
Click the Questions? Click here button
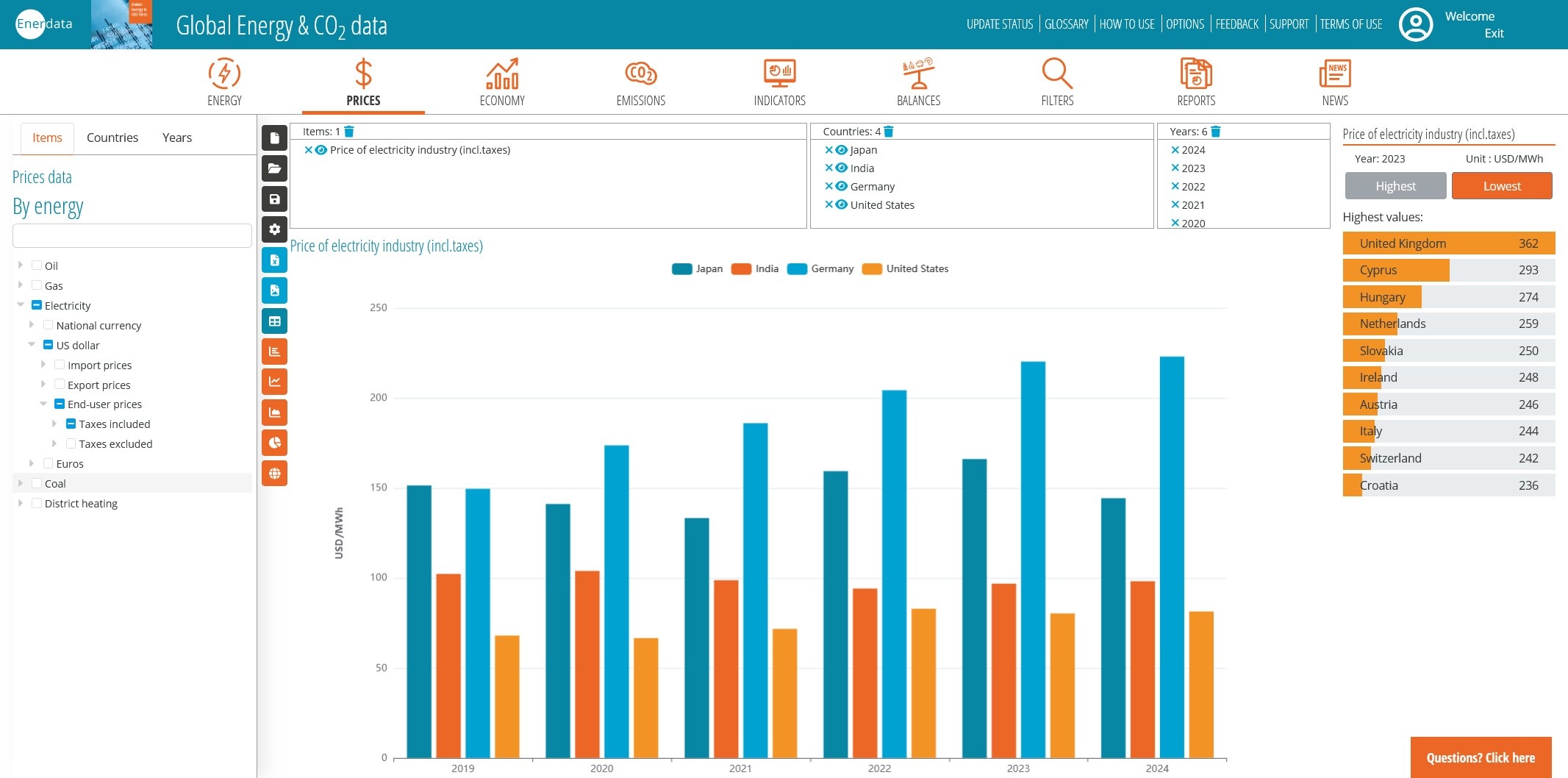pyautogui.click(x=1480, y=757)
